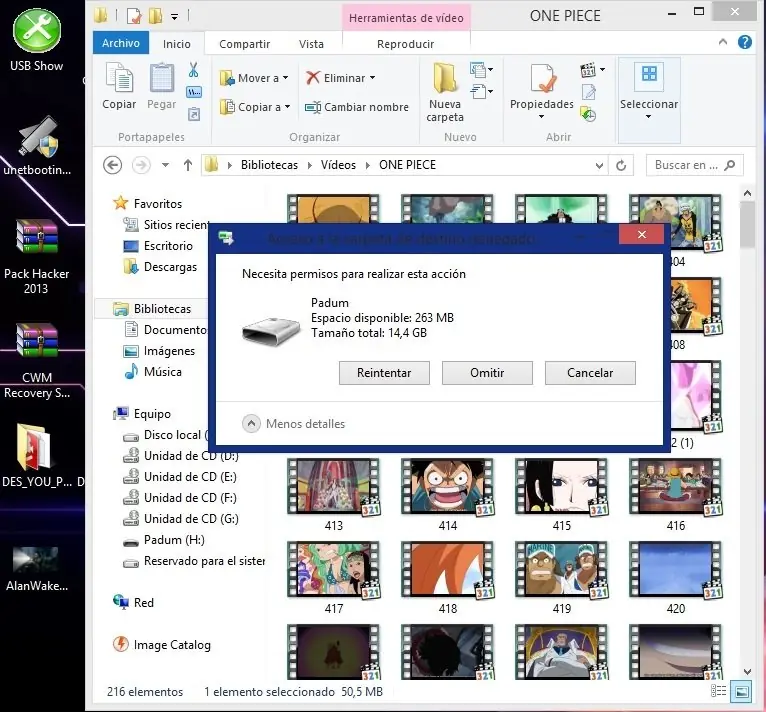Expand the Propiedades dropdown arrow

click(541, 116)
